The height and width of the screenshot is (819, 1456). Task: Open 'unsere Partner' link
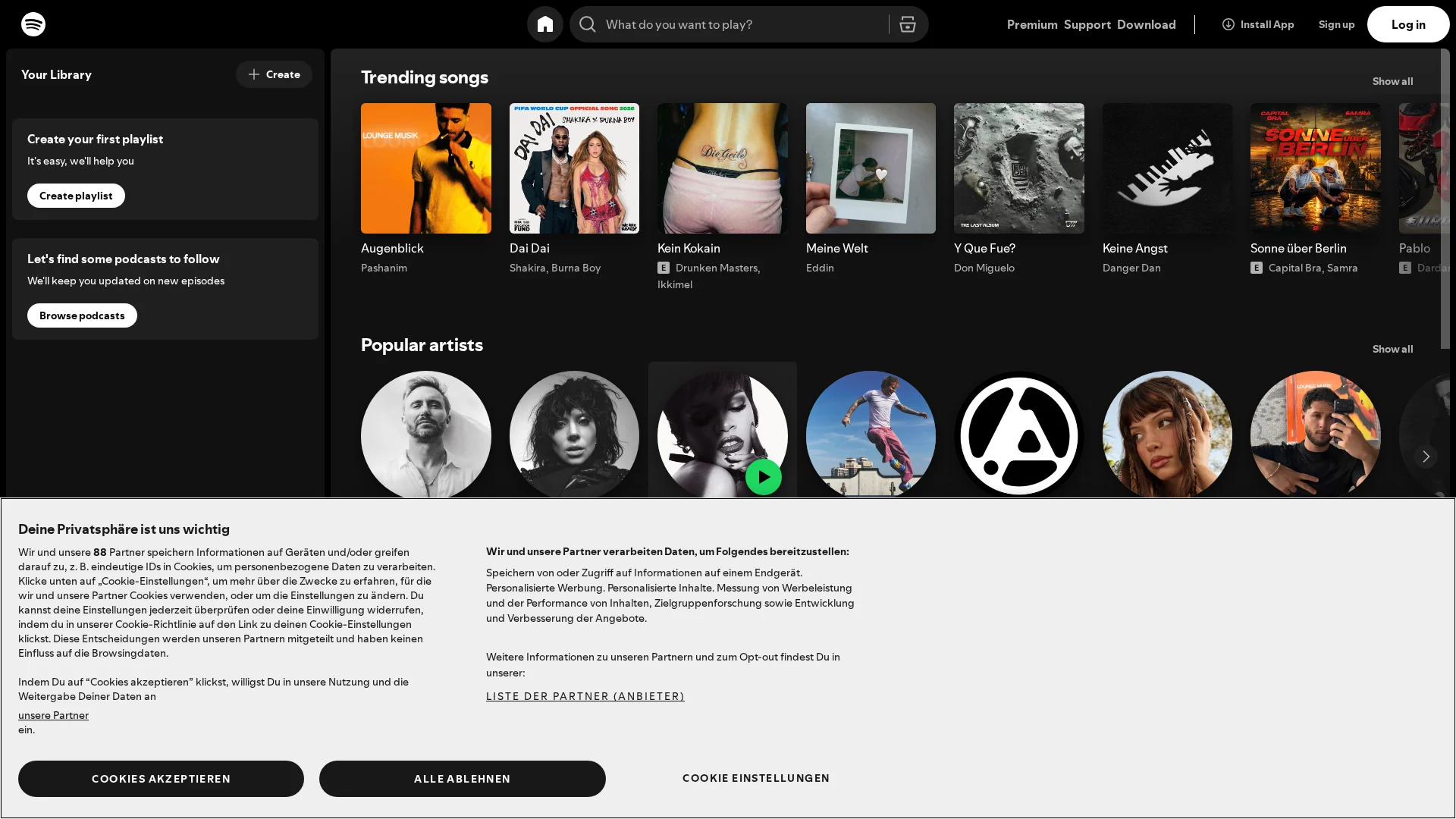pos(53,715)
